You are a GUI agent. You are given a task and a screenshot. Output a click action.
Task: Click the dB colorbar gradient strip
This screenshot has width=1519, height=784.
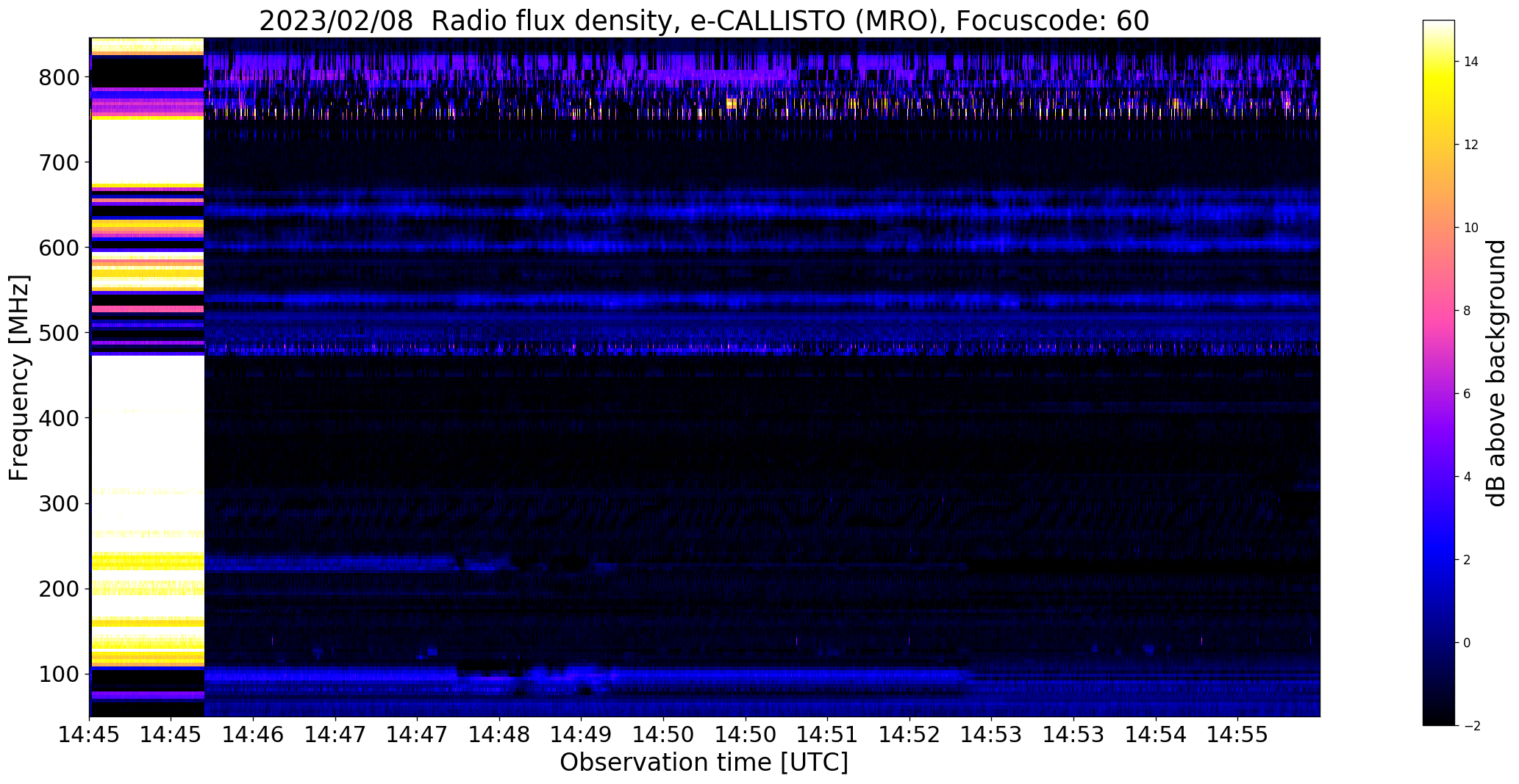click(x=1439, y=373)
